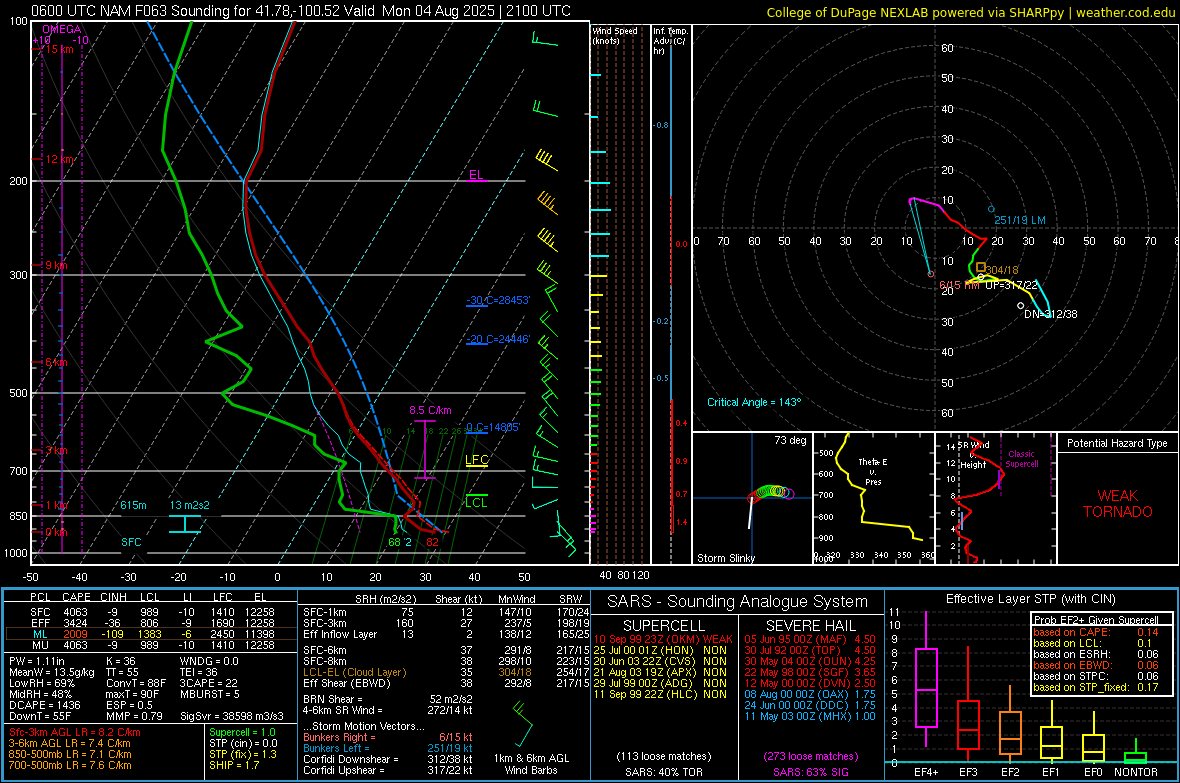Click the '8.5 C/km' lapse rate annotation
1180x783 pixels.
click(430, 410)
